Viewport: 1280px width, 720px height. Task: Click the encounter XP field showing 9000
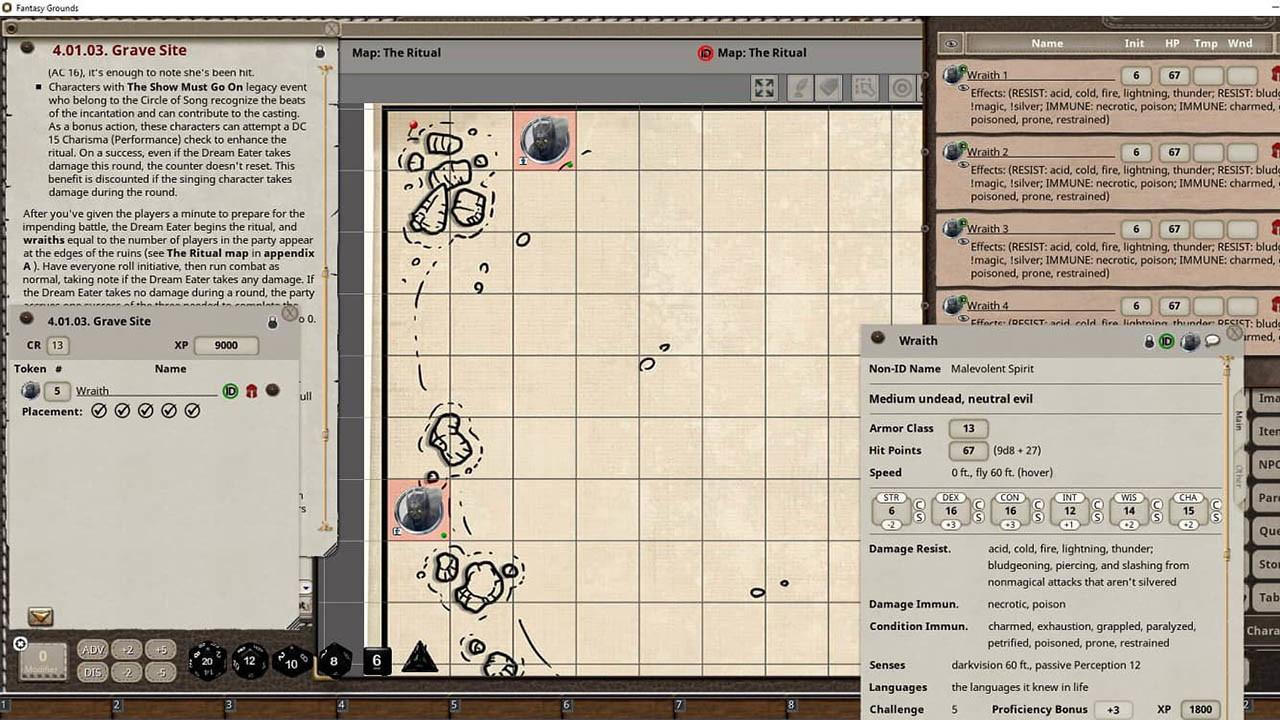[x=225, y=345]
